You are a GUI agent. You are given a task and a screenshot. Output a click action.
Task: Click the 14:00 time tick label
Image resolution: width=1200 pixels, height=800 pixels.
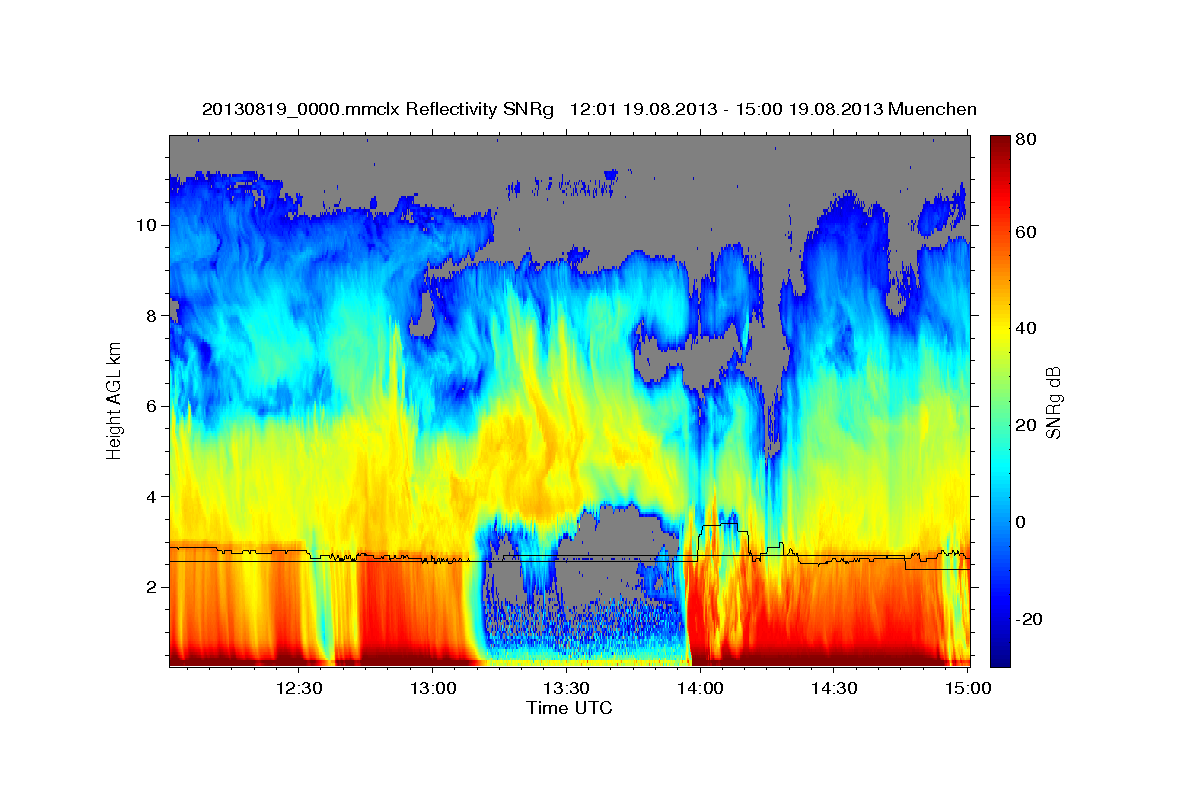tap(699, 688)
